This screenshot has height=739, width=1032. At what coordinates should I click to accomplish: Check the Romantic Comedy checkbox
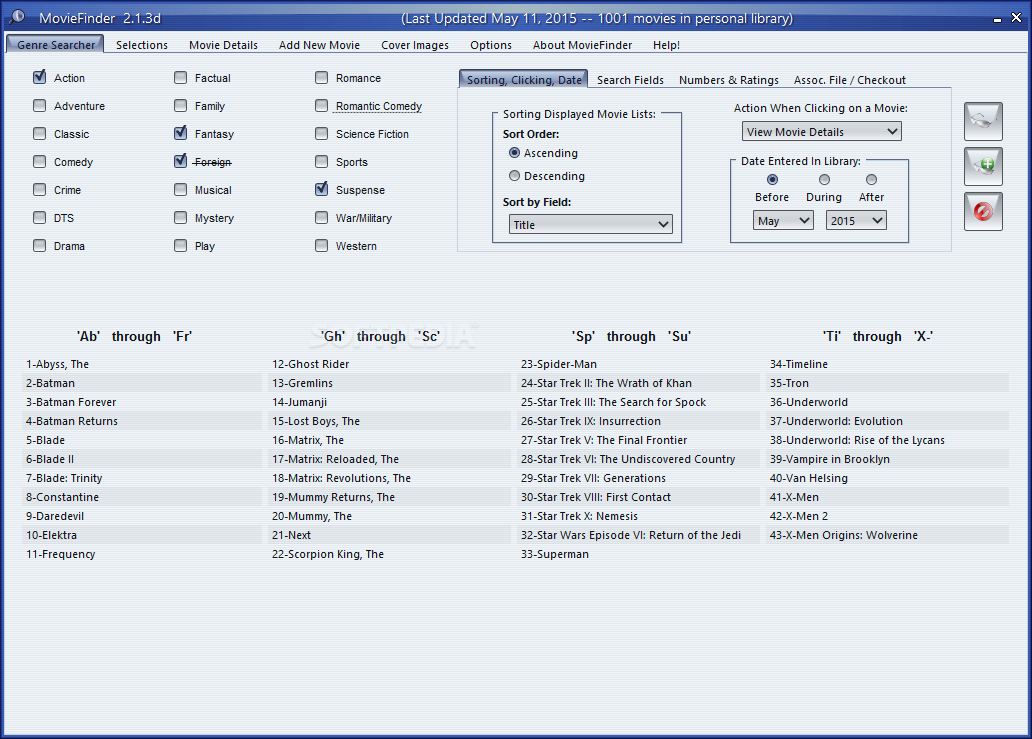[321, 105]
